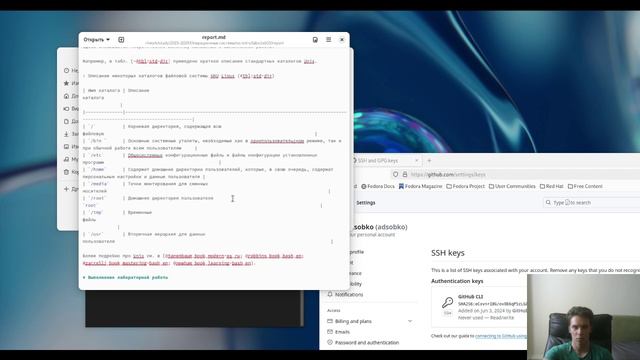Click the card icon beside Billing and plans
640x360 pixels.
[x=330, y=321]
